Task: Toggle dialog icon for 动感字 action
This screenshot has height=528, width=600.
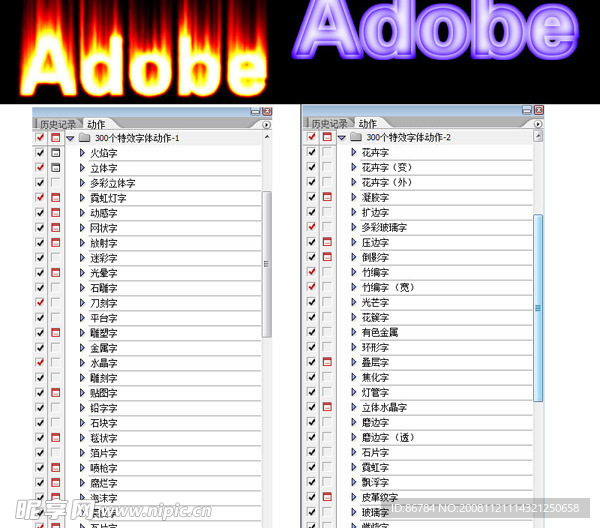Action: [55, 212]
